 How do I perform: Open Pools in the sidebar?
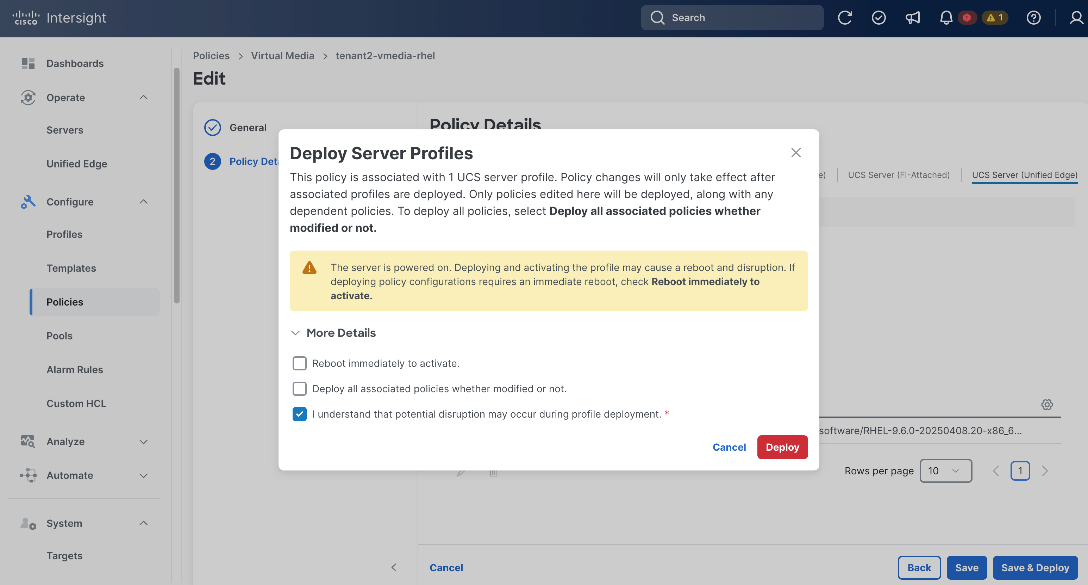(x=59, y=336)
